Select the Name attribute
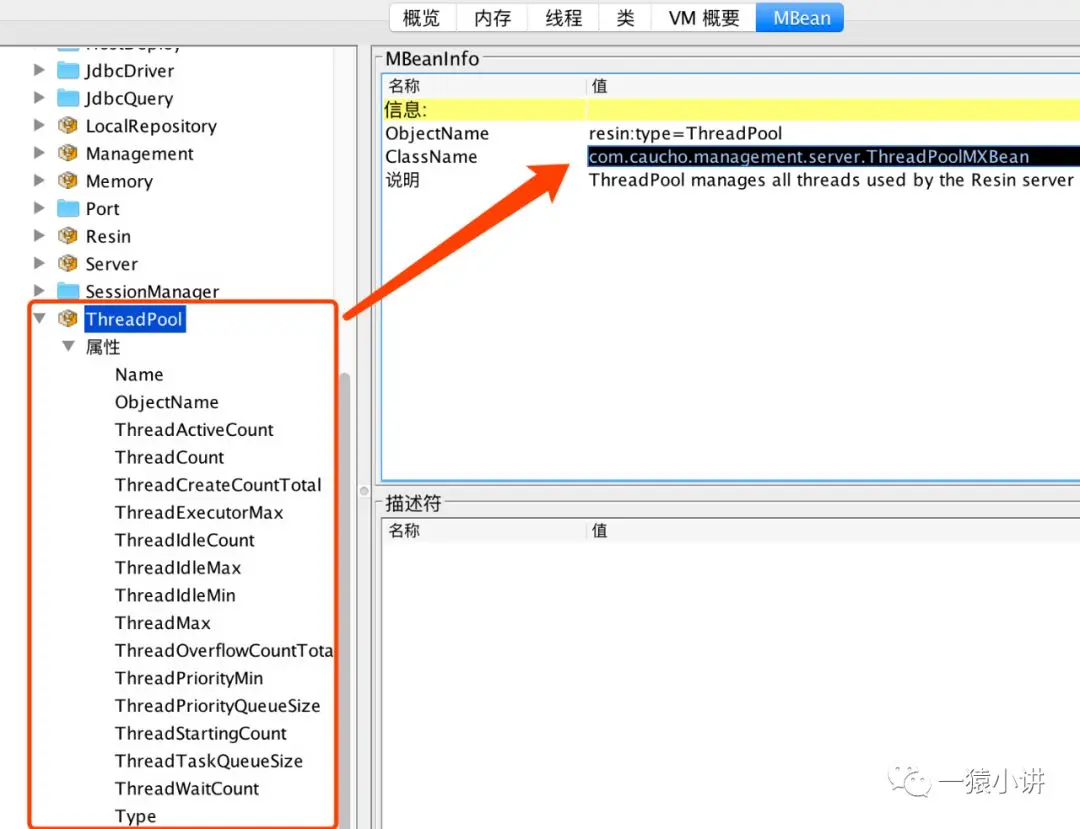This screenshot has width=1080, height=829. click(139, 375)
